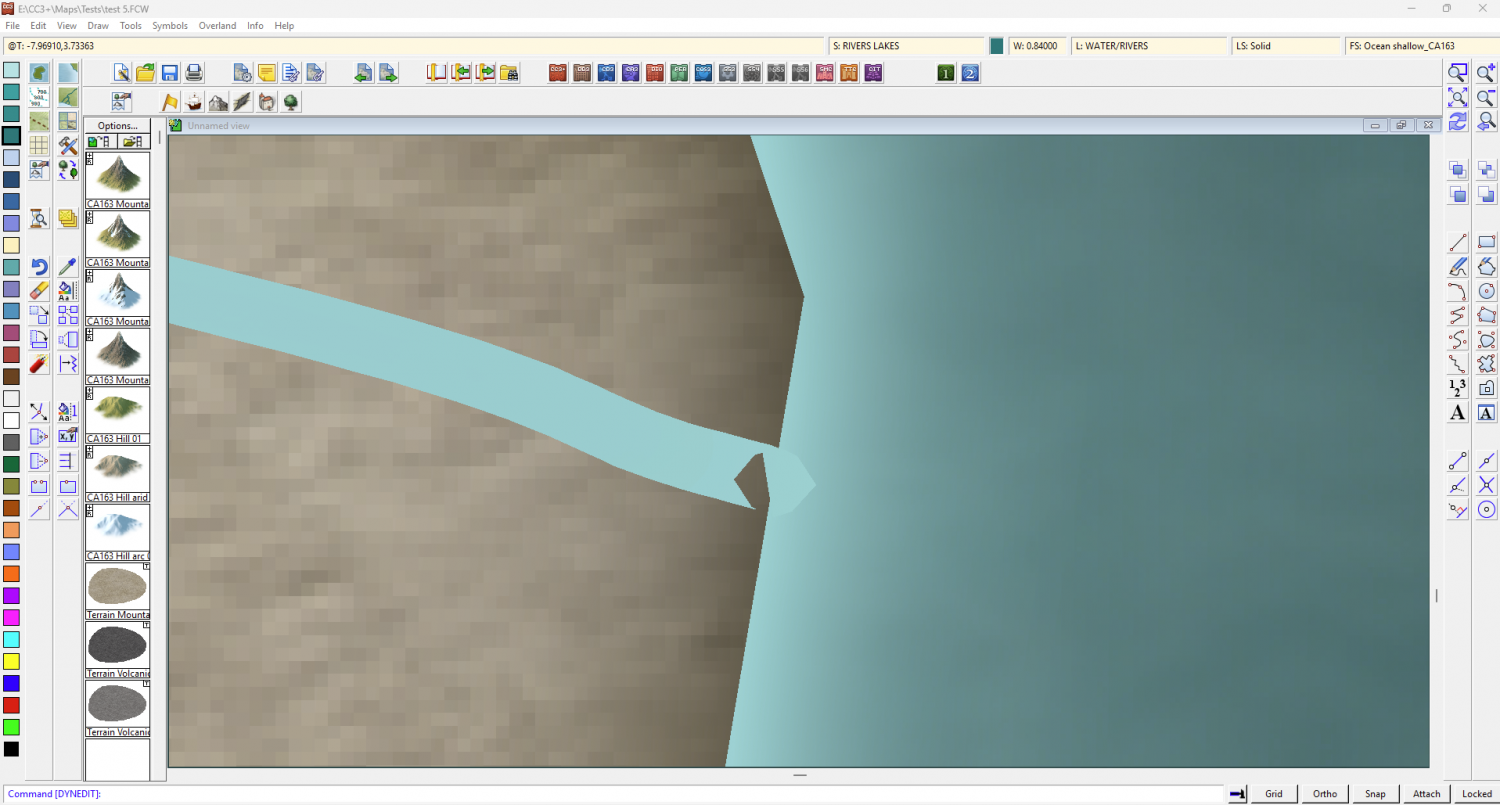Click the Save file icon
This screenshot has height=805, width=1500.
170,72
